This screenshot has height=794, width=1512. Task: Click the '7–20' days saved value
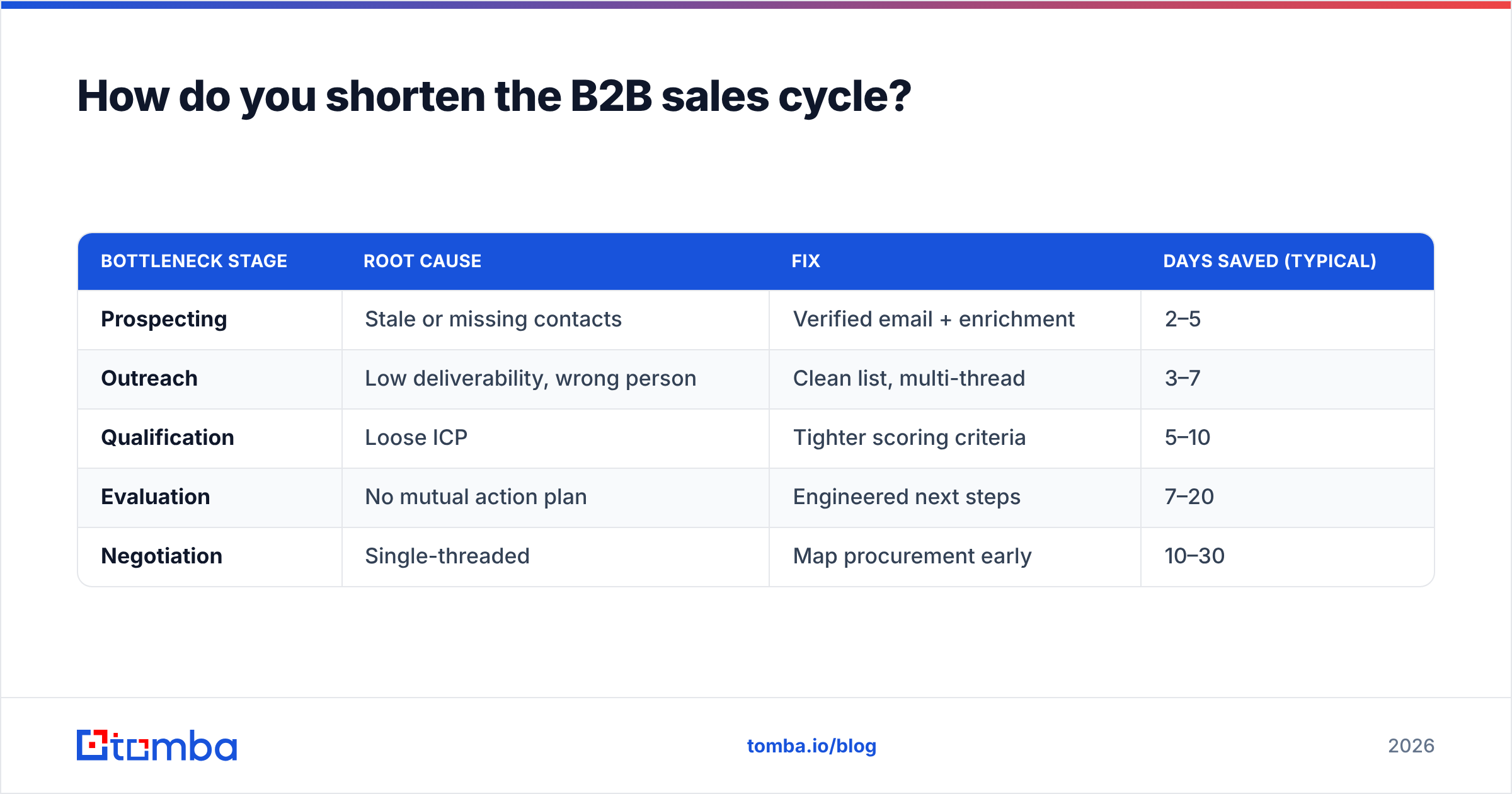coord(1189,497)
